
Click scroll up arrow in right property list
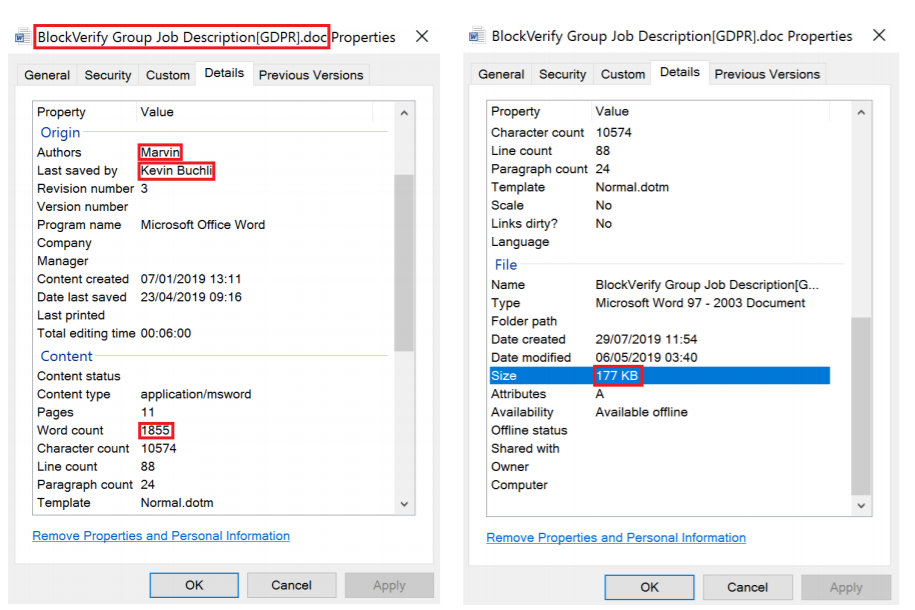coord(861,113)
